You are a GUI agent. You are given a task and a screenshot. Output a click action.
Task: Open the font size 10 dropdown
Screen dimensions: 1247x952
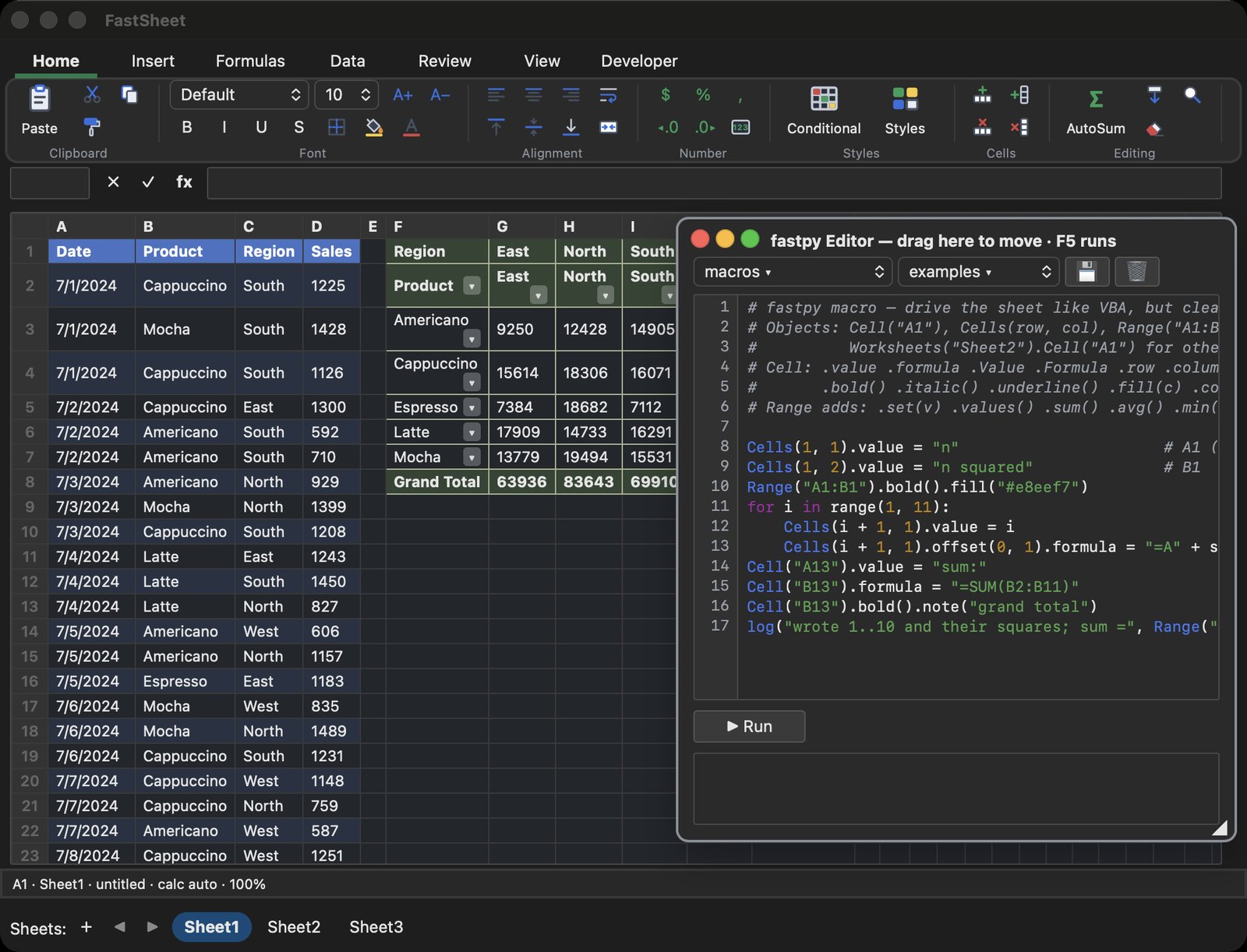(x=347, y=95)
